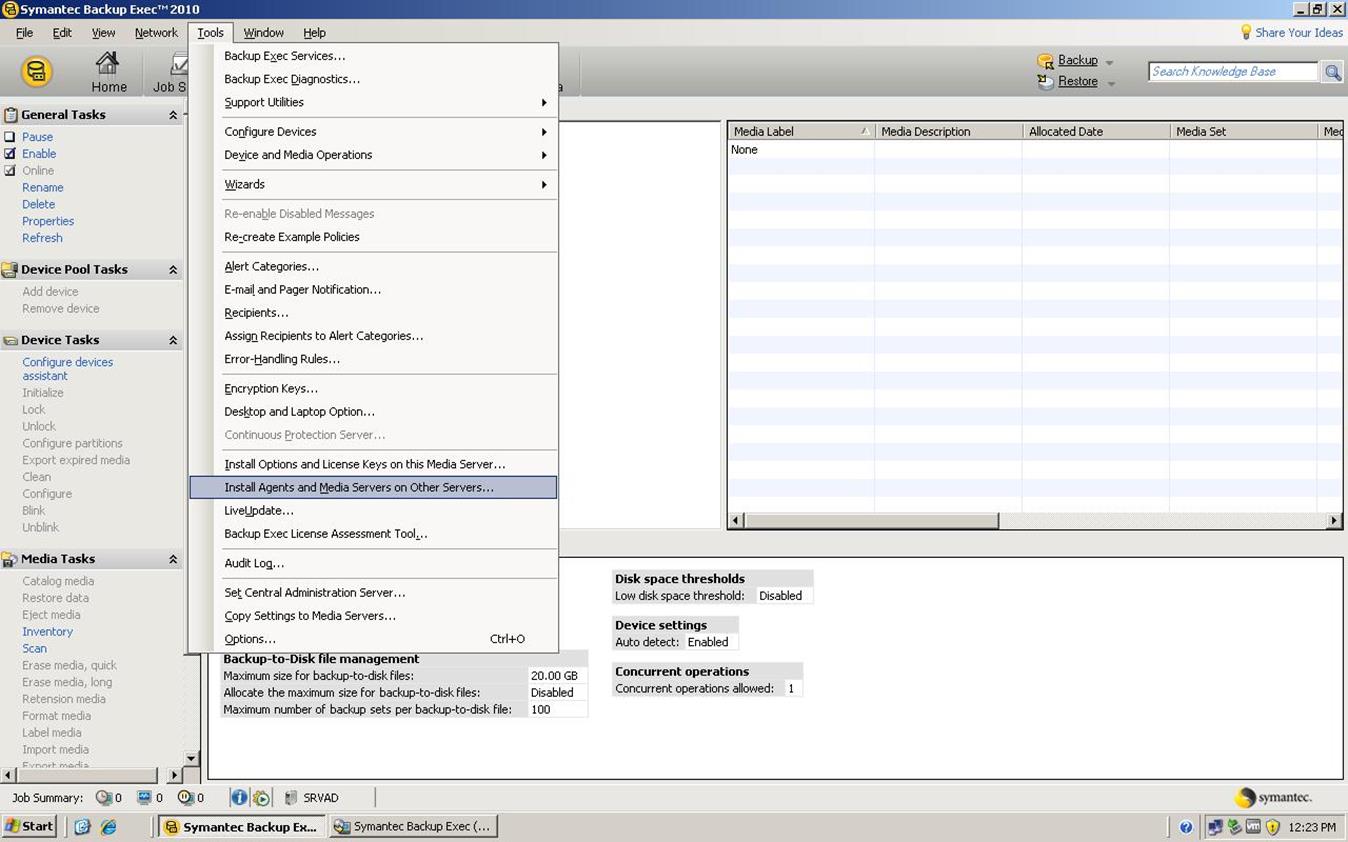
Task: Click the Allocated Date column header
Action: point(1096,131)
